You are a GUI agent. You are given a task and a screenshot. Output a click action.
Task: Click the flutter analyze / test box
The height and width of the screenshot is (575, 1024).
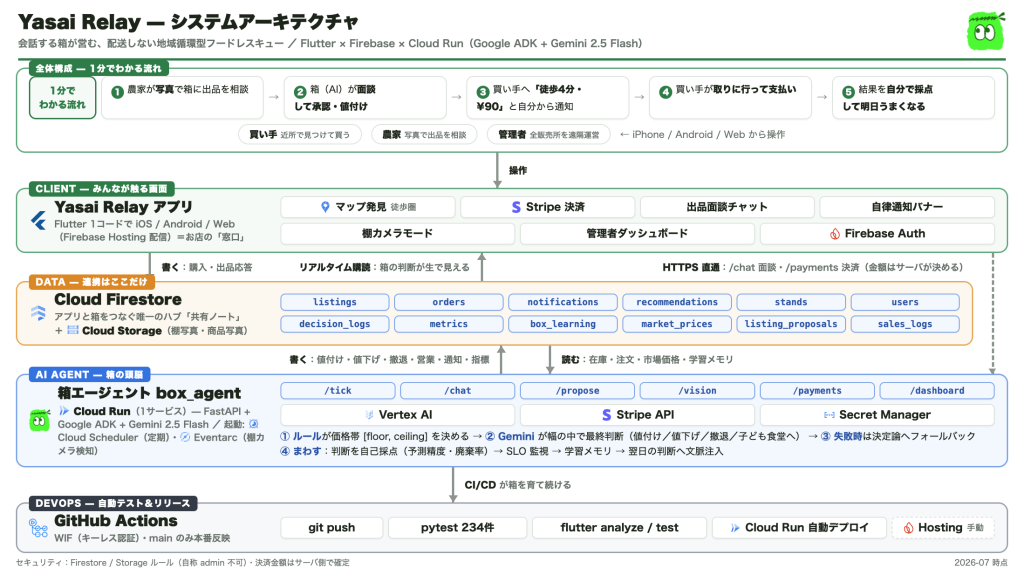[x=619, y=528]
